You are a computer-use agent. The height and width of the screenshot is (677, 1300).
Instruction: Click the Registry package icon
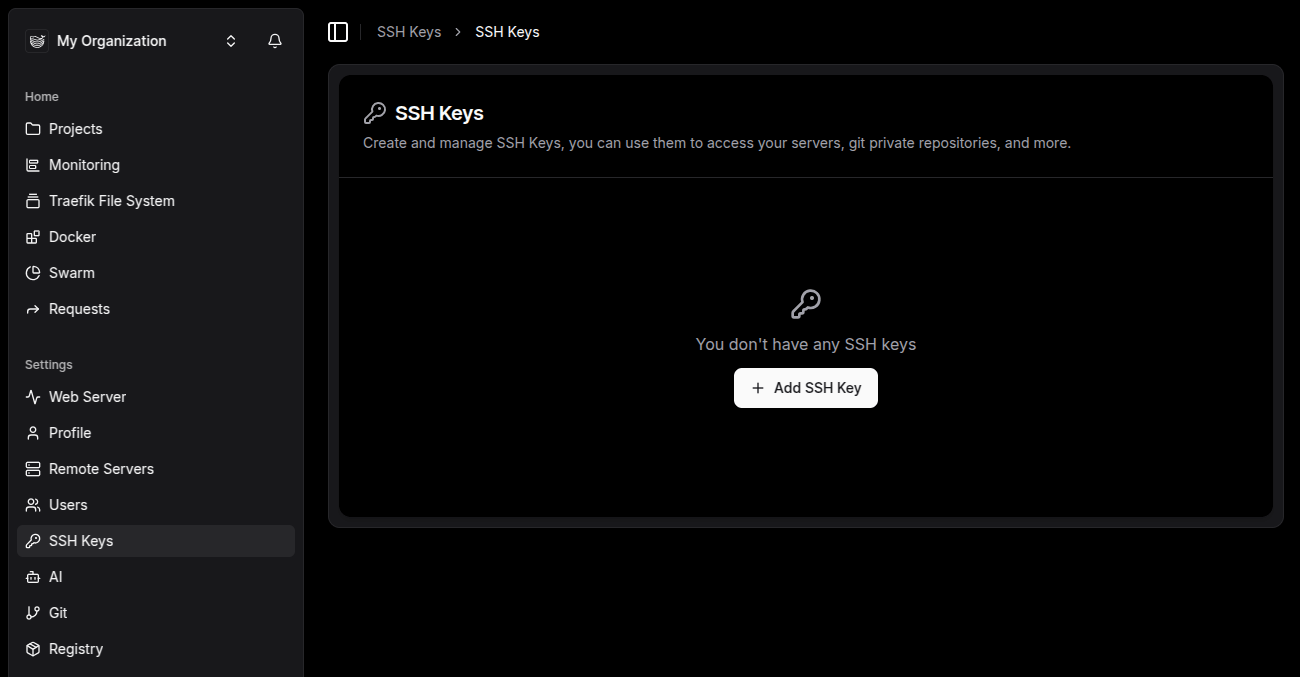pos(33,648)
